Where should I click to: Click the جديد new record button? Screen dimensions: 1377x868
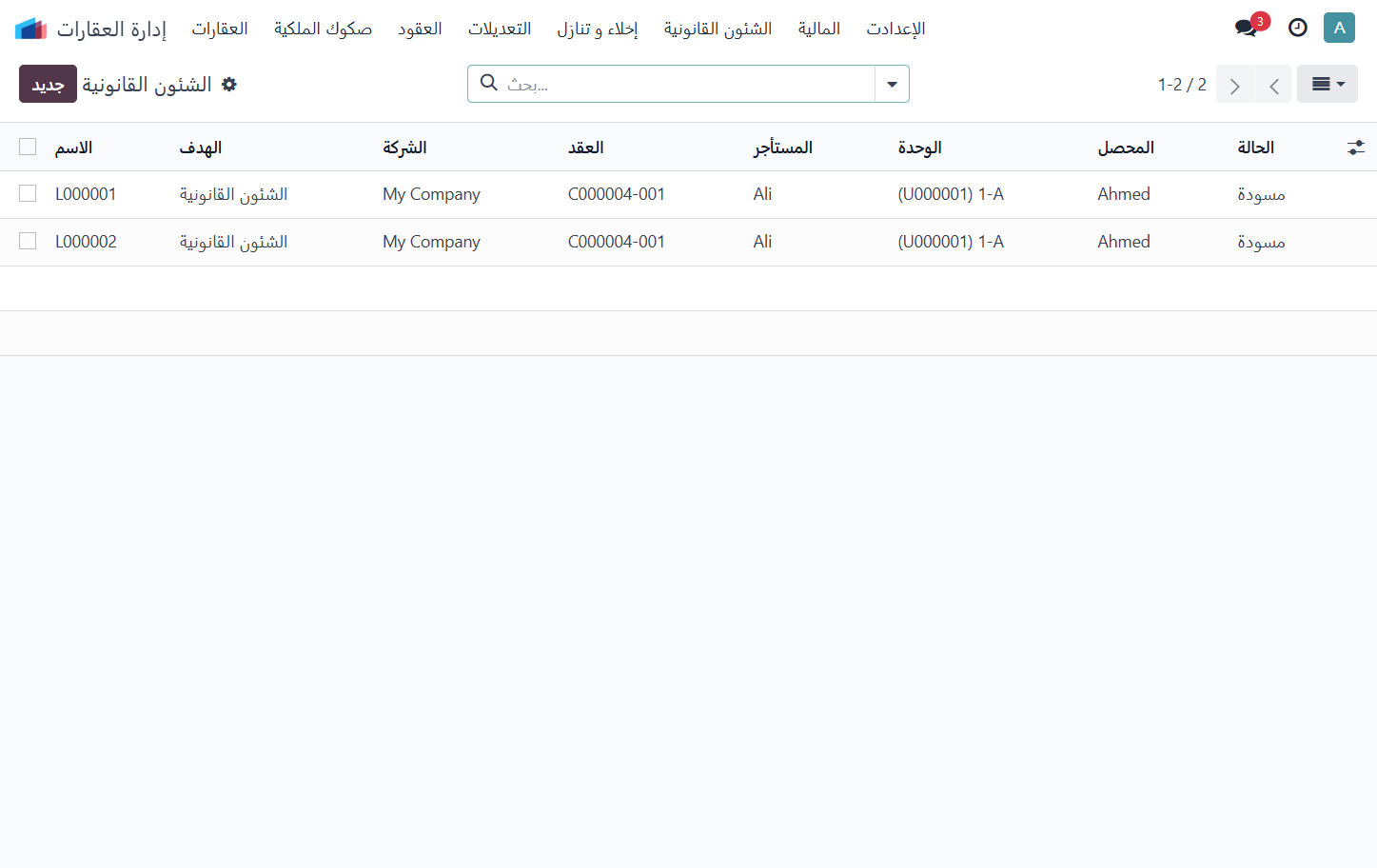48,84
